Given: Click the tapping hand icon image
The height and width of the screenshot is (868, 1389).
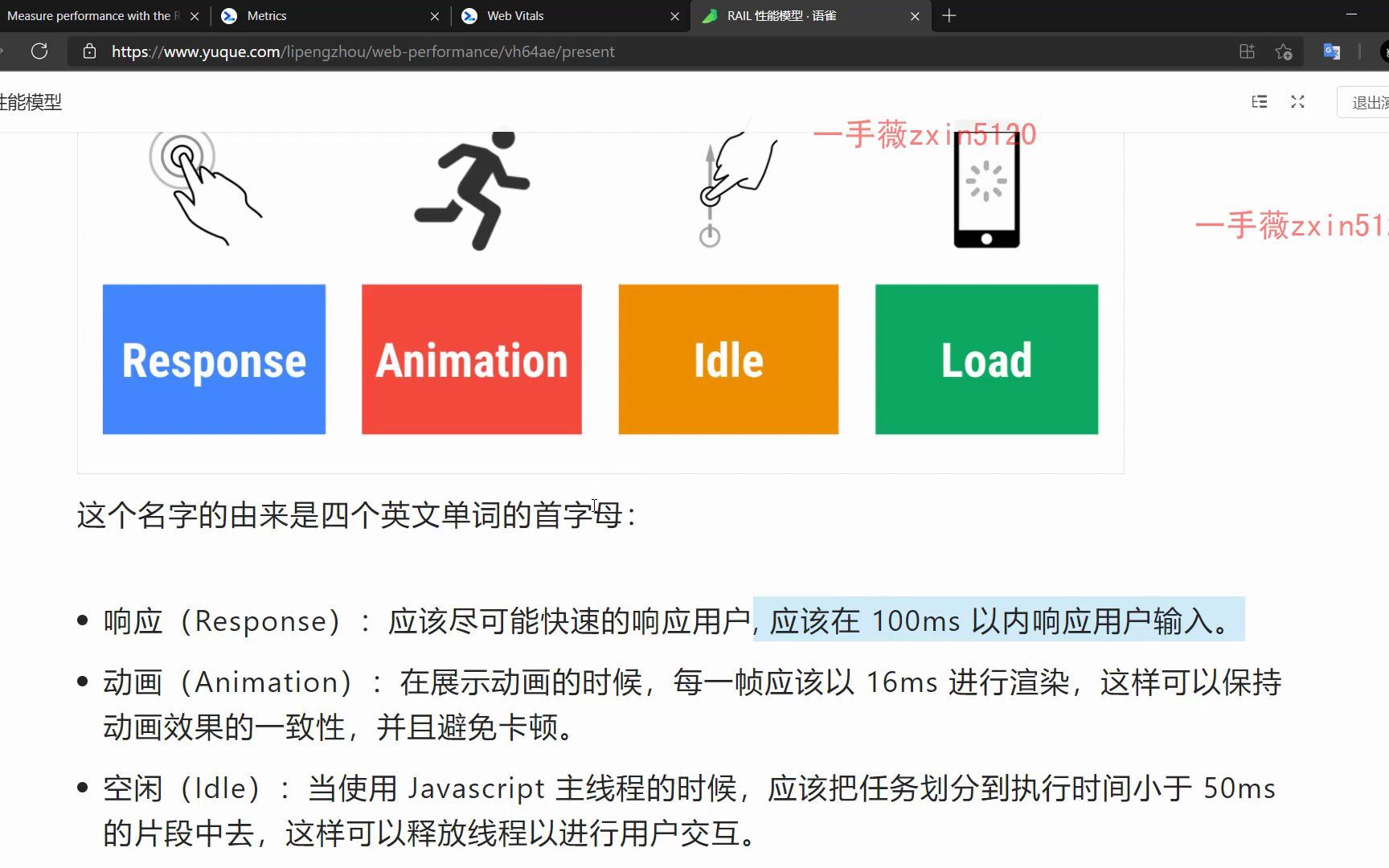Looking at the screenshot, I should 205,189.
